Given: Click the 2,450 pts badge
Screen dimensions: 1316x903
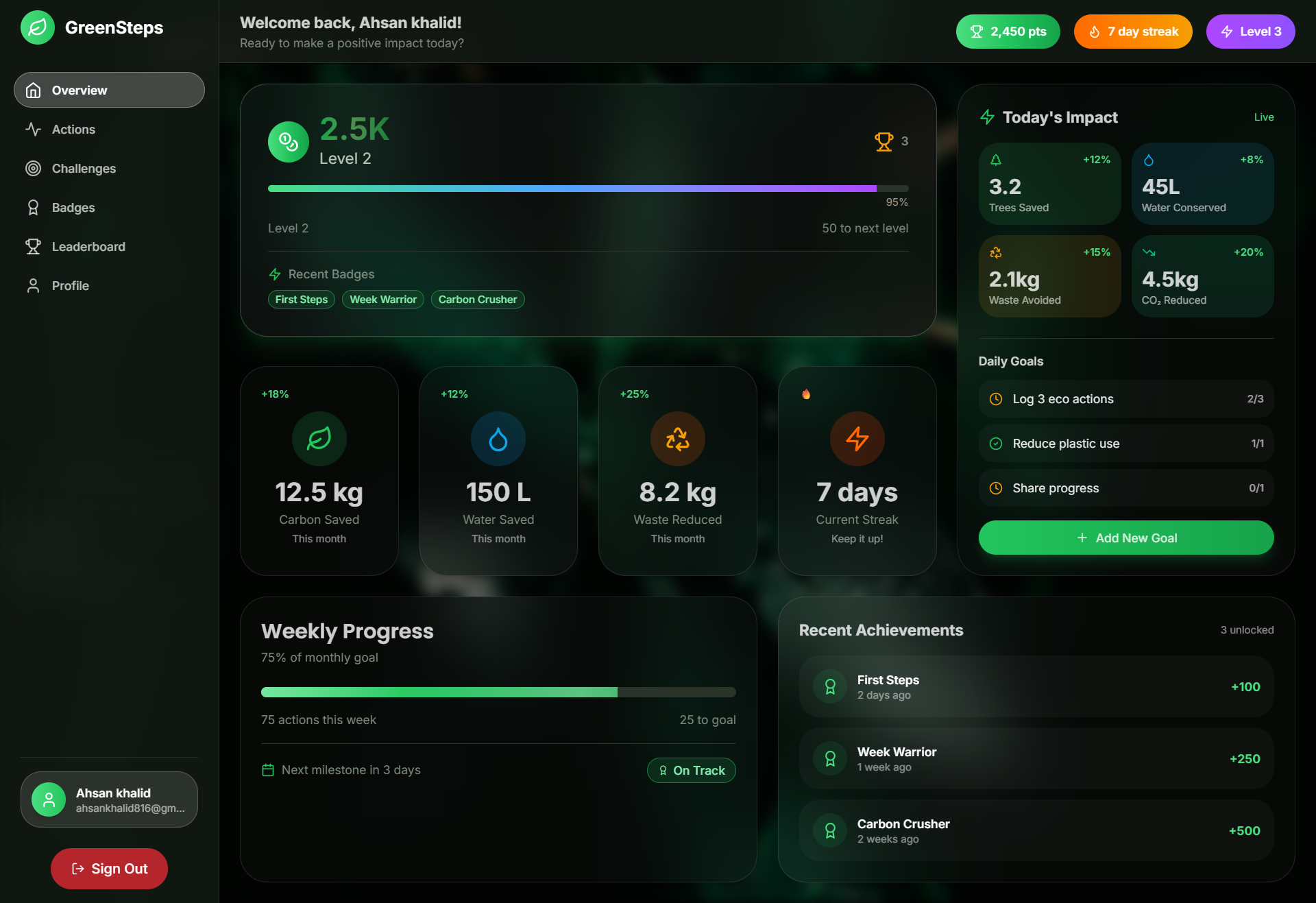Looking at the screenshot, I should (1008, 32).
